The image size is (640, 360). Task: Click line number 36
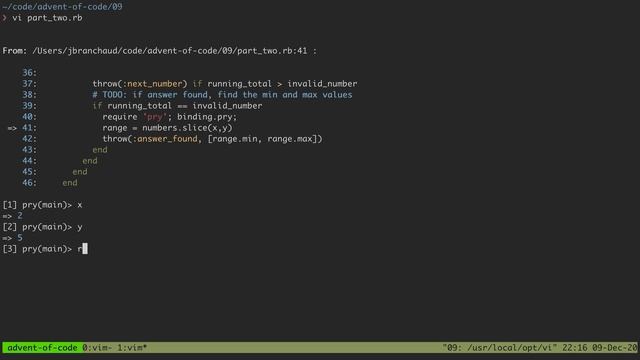pos(29,73)
